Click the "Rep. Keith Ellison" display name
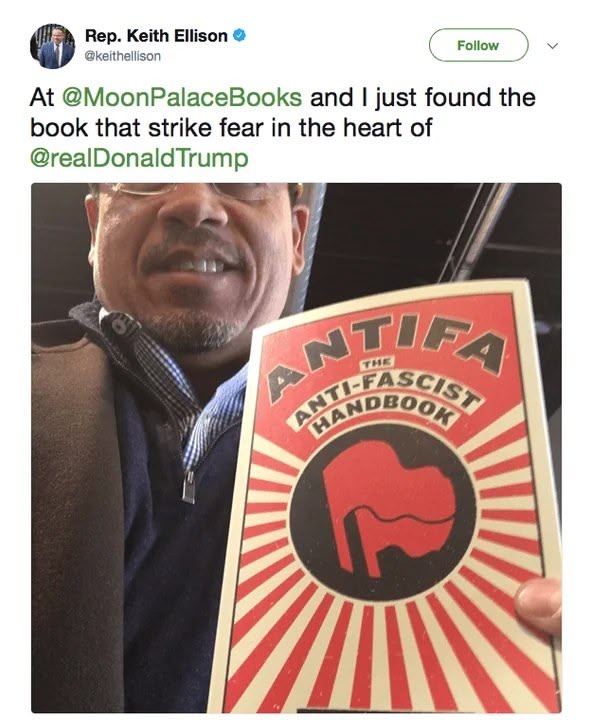The height and width of the screenshot is (720, 591). (x=156, y=35)
